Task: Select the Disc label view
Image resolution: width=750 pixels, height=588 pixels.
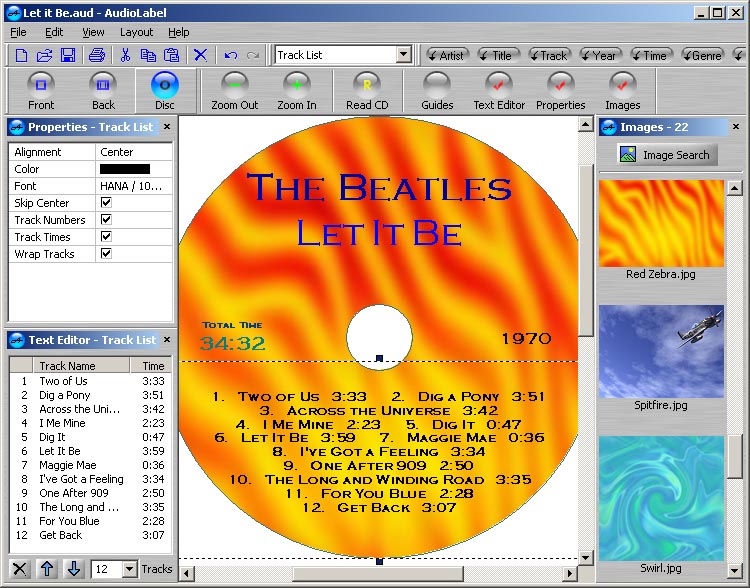Action: point(165,91)
